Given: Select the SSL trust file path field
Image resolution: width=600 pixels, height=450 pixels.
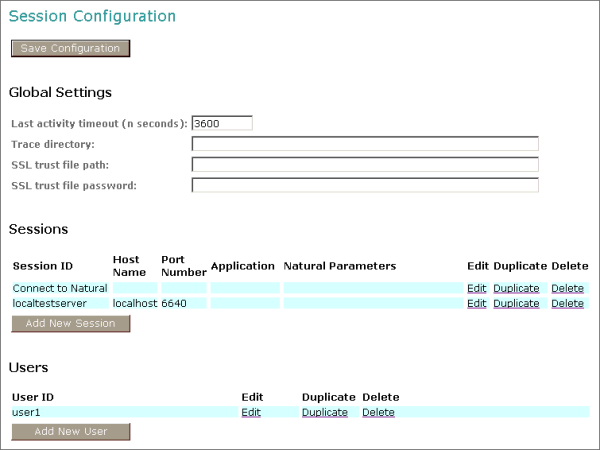Looking at the screenshot, I should coord(365,164).
